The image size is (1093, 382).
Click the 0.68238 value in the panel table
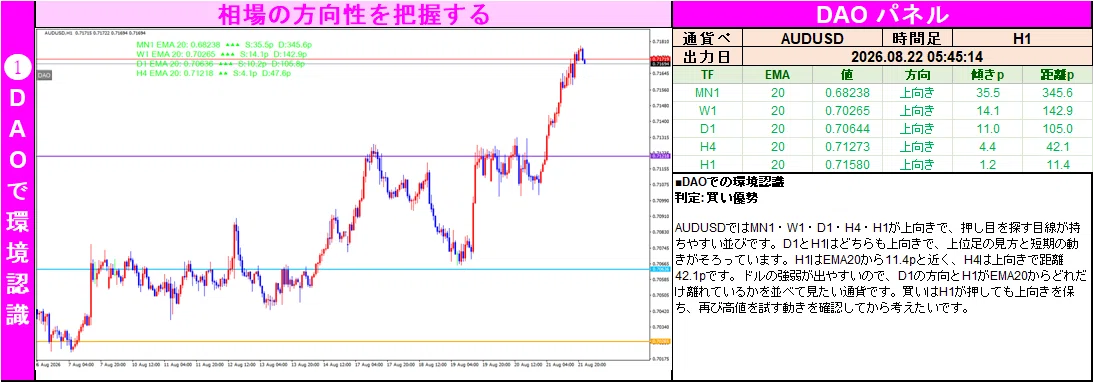point(847,93)
